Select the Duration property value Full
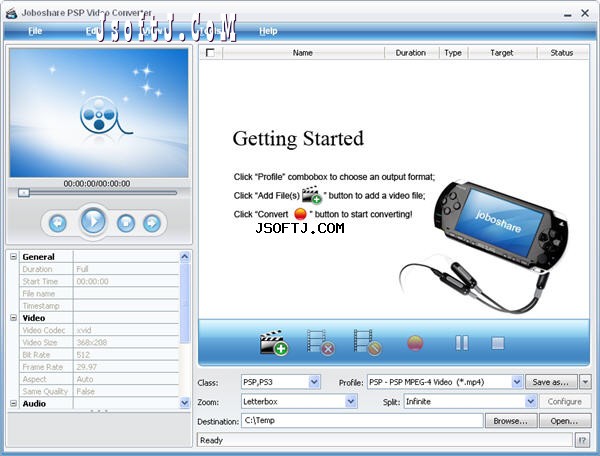The image size is (600, 456). pos(126,269)
